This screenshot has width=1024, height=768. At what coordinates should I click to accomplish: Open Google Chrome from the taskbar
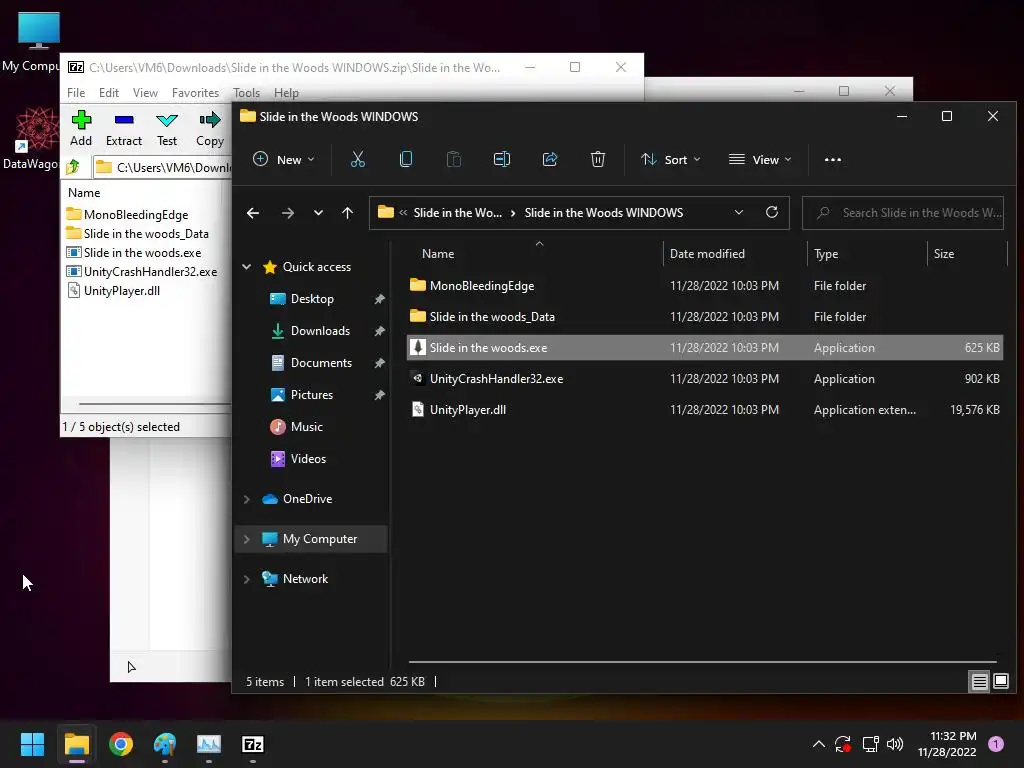[121, 744]
